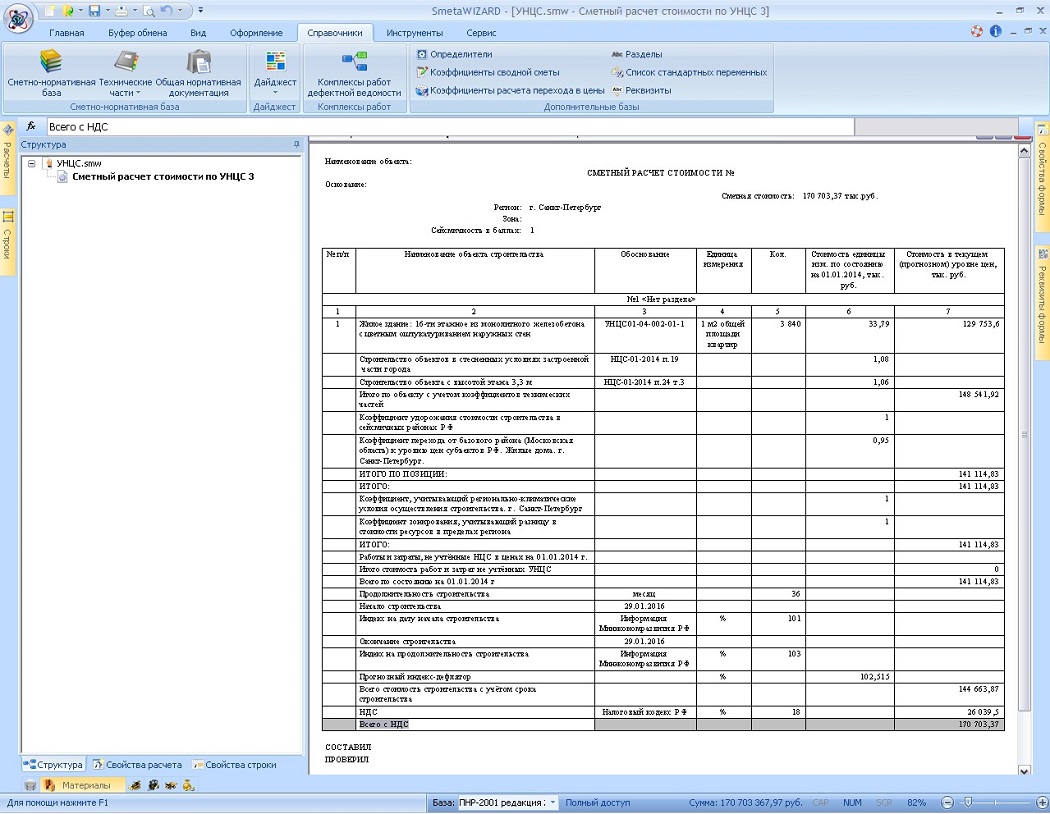Image resolution: width=1050 pixels, height=814 pixels.
Task: Click the 82% zoom level indicator
Action: 917,803
